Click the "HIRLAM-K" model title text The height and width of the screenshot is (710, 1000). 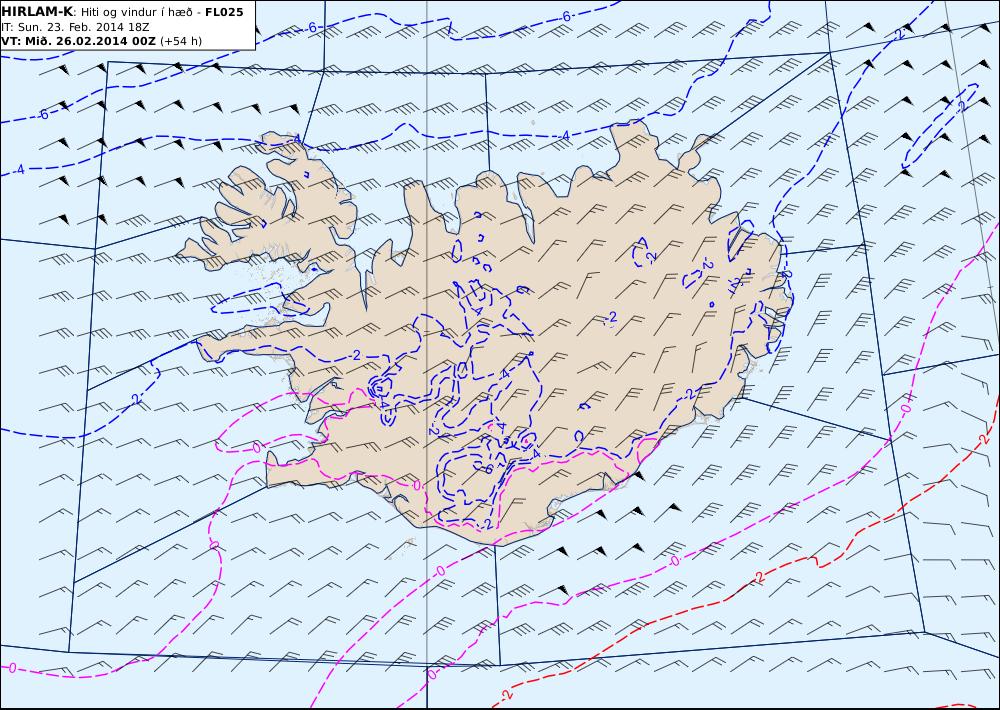[37, 12]
